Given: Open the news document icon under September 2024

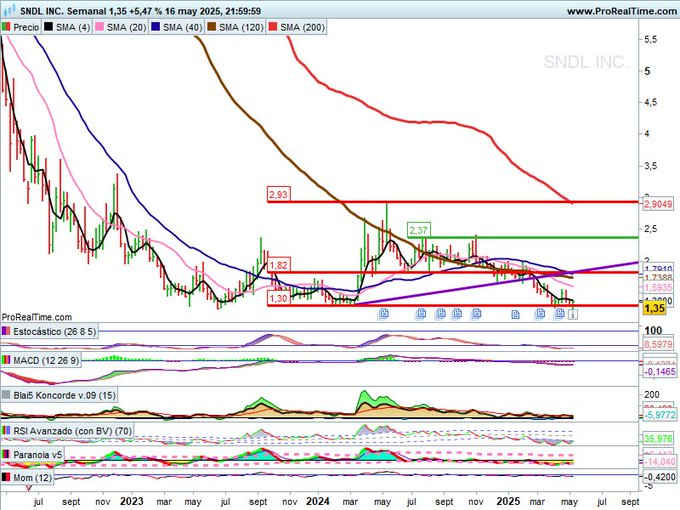Looking at the screenshot, I should point(441,314).
